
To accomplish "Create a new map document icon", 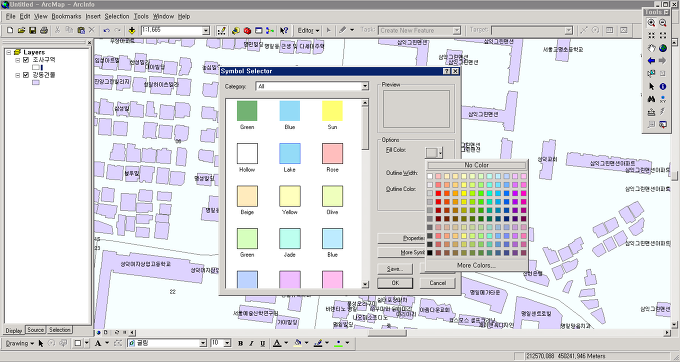I will click(x=10, y=30).
